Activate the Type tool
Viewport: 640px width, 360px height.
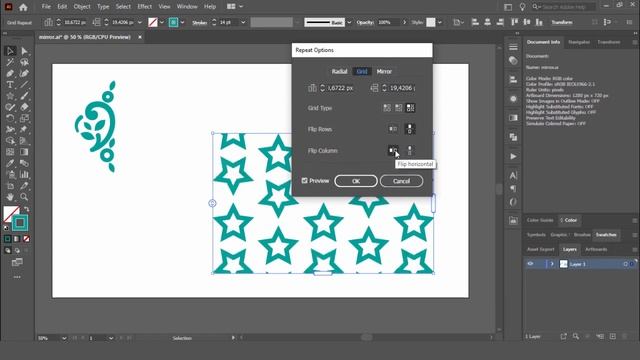coord(10,85)
